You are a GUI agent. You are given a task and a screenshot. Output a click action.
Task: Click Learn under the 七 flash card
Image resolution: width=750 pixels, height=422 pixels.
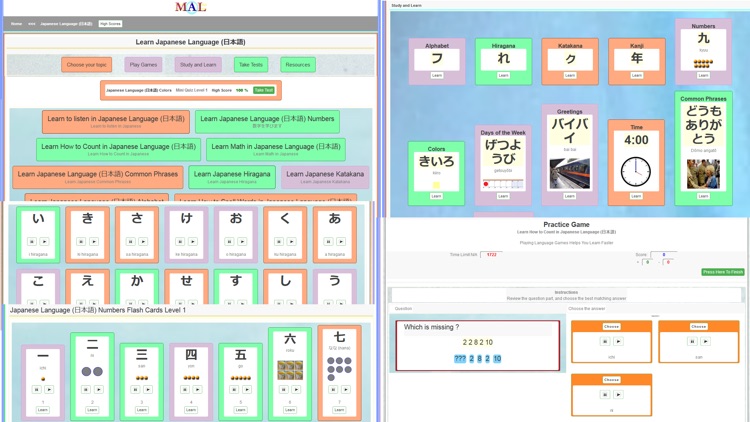[x=339, y=410]
